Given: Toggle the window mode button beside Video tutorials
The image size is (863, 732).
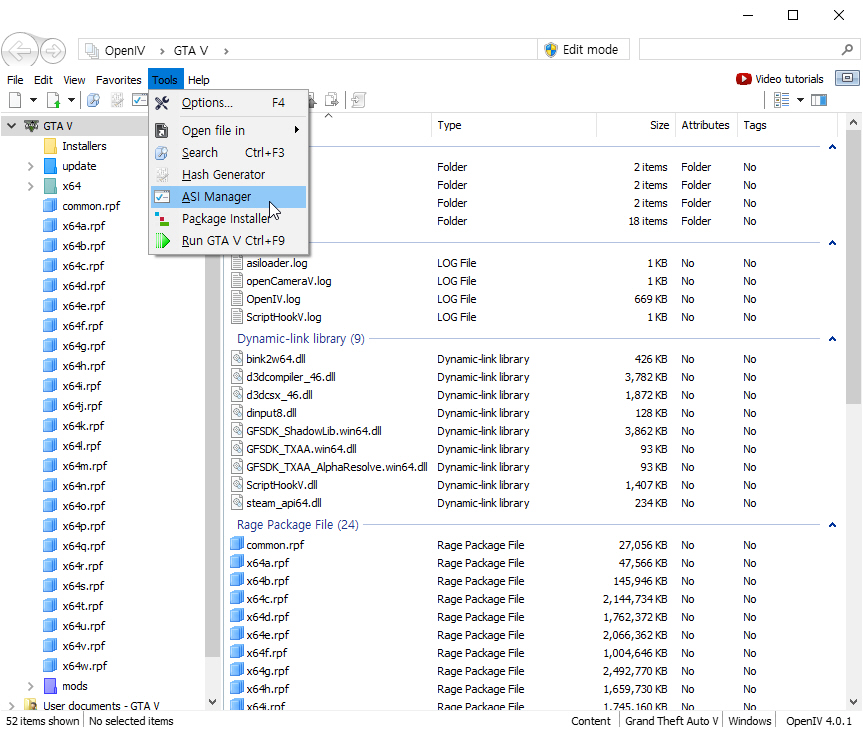Looking at the screenshot, I should pos(847,78).
